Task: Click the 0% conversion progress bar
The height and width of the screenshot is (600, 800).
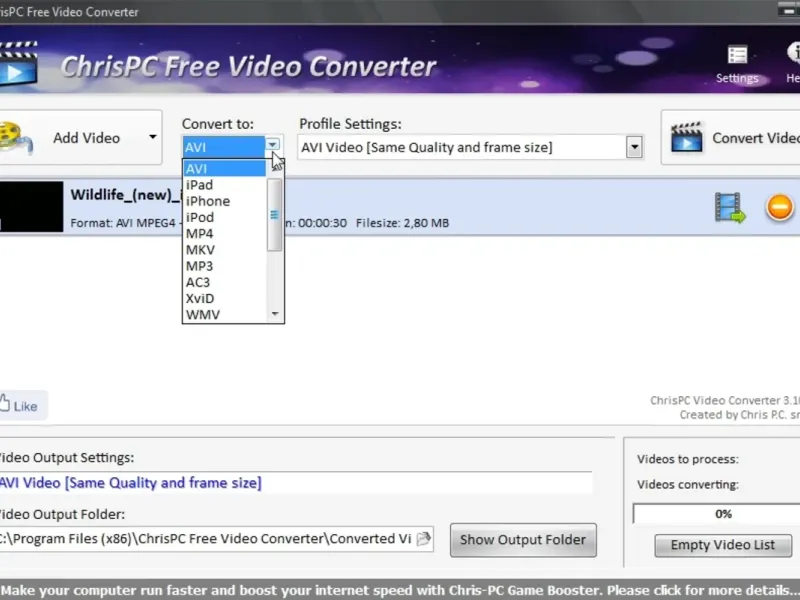Action: (716, 514)
